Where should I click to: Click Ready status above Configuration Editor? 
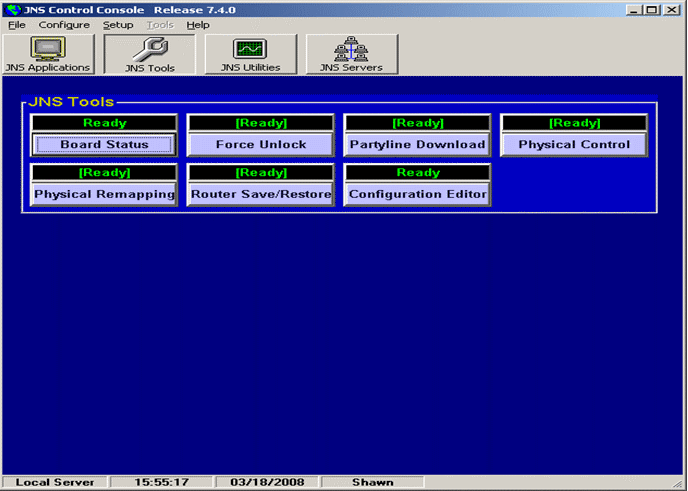418,172
